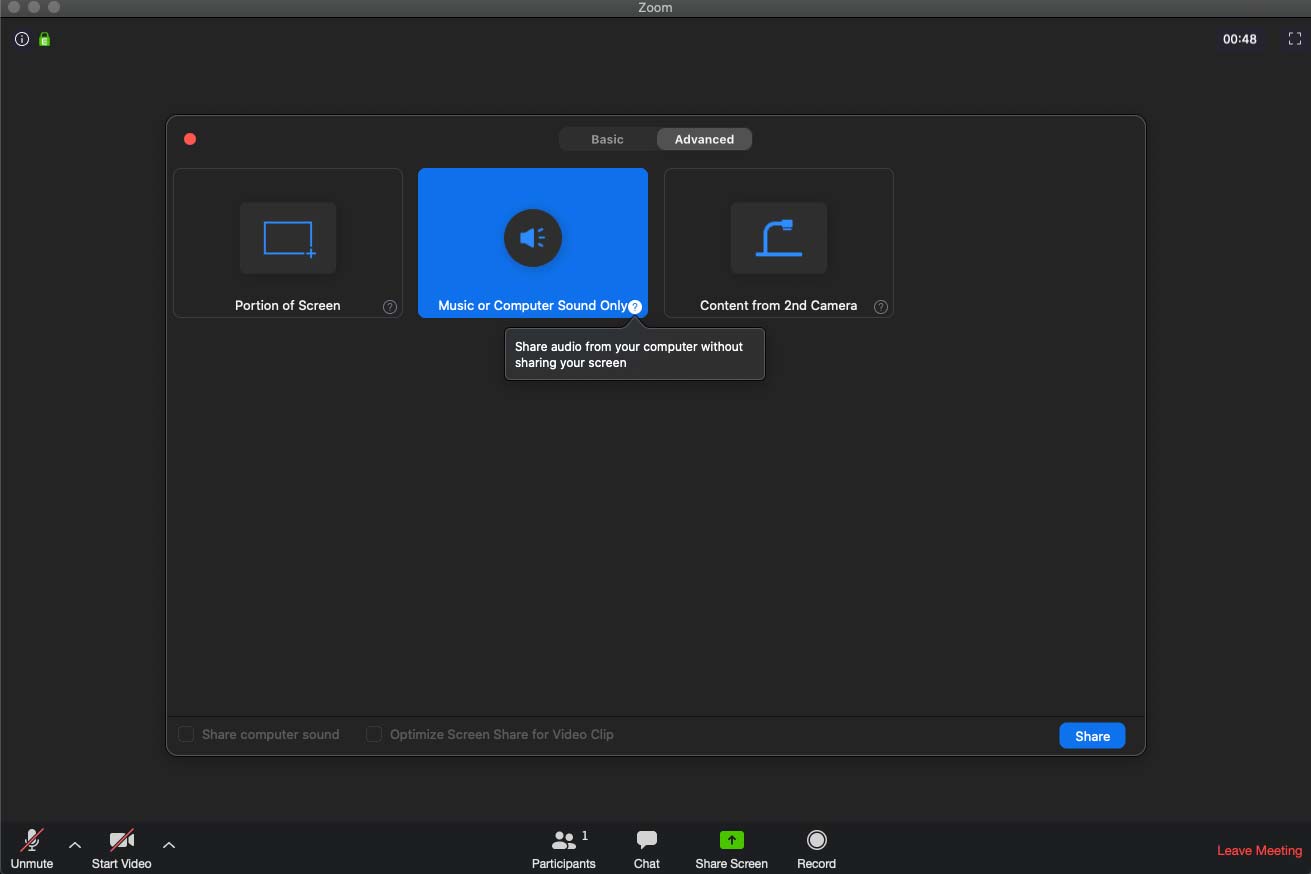Click the Share Screen toolbar icon

click(x=730, y=848)
